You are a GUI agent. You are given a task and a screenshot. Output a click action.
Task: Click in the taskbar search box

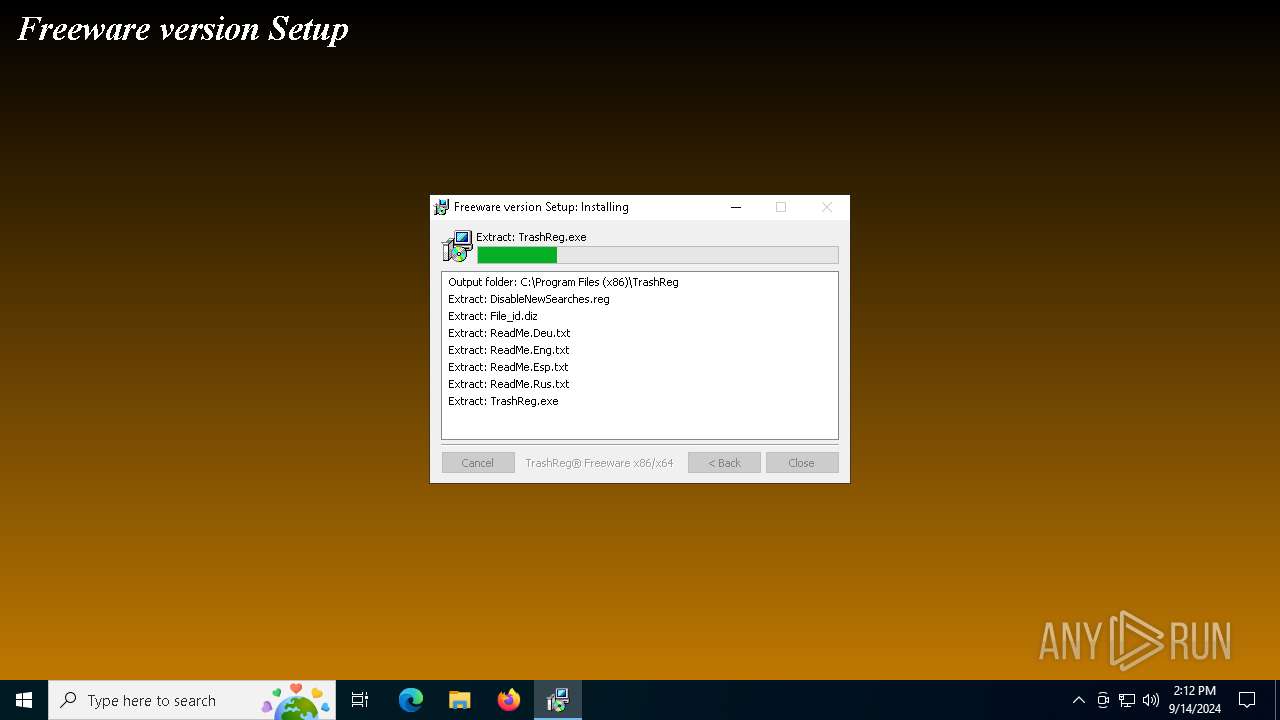click(x=192, y=700)
